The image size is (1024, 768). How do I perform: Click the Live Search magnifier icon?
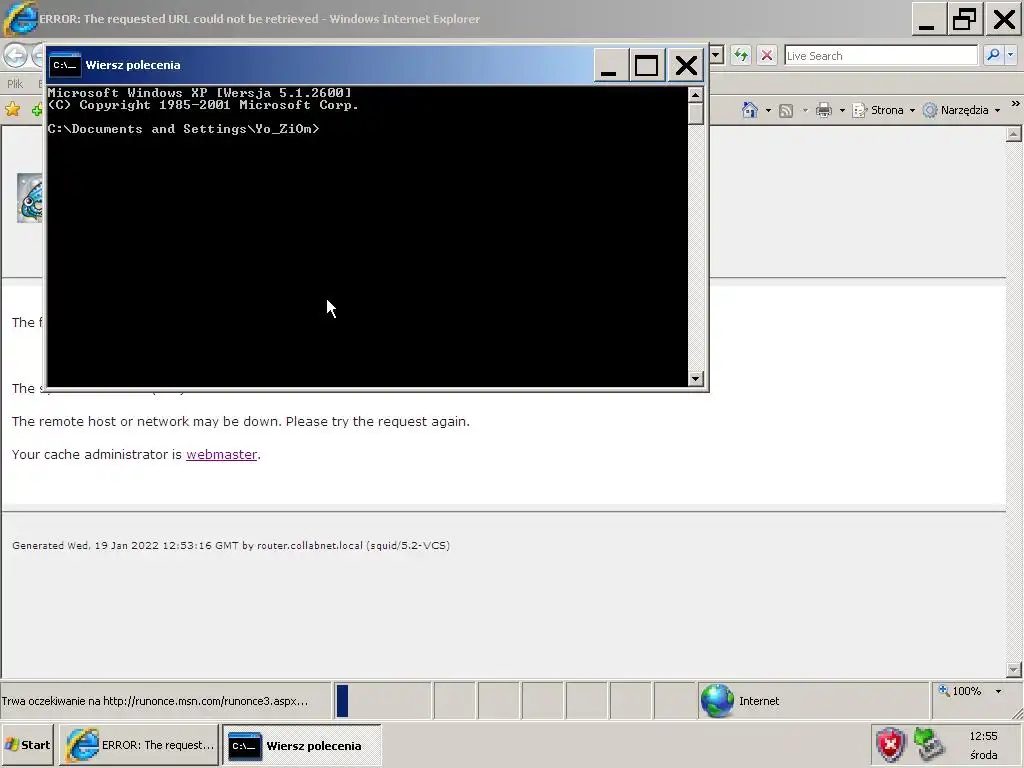tap(993, 56)
